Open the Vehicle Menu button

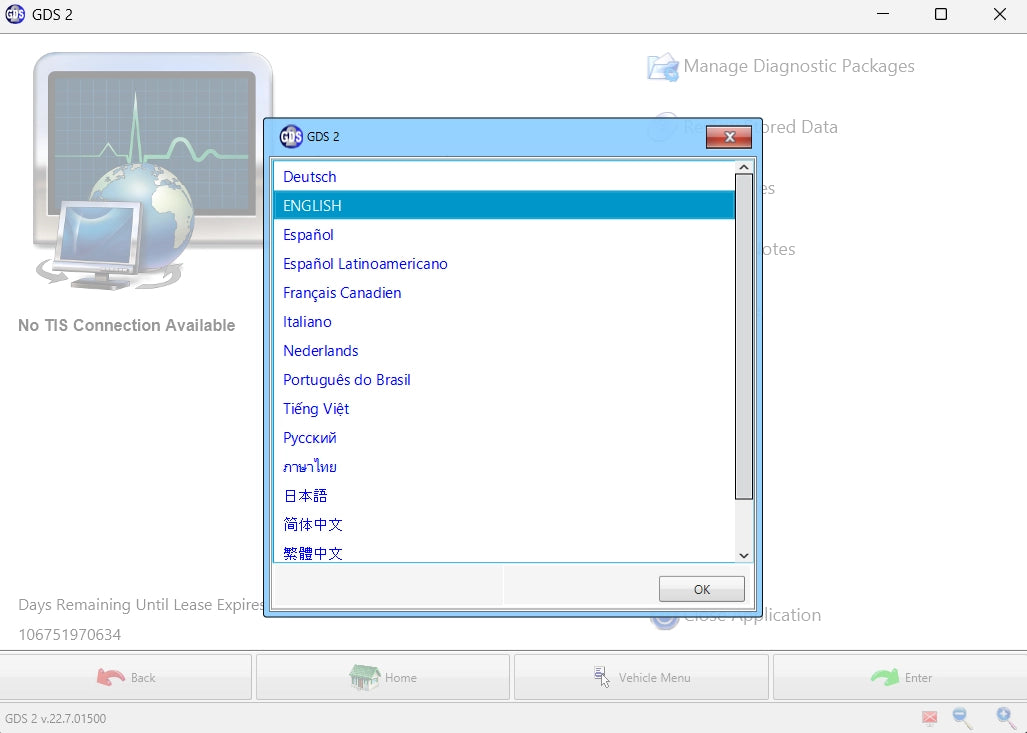tap(641, 677)
